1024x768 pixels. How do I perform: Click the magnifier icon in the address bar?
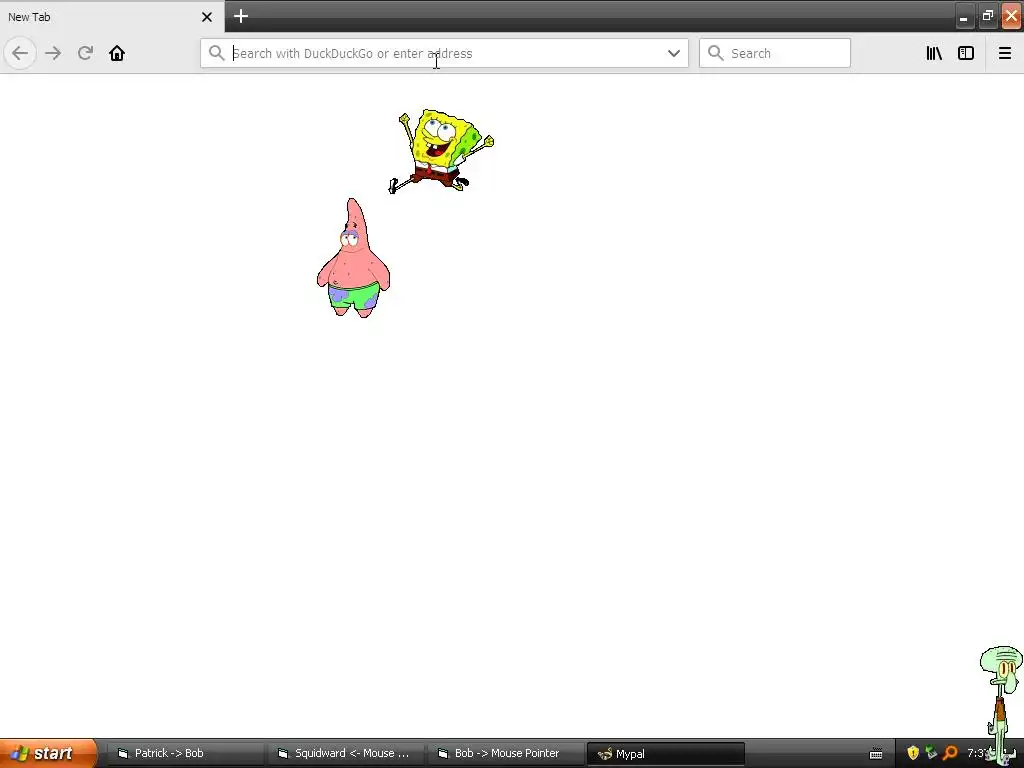[x=216, y=53]
